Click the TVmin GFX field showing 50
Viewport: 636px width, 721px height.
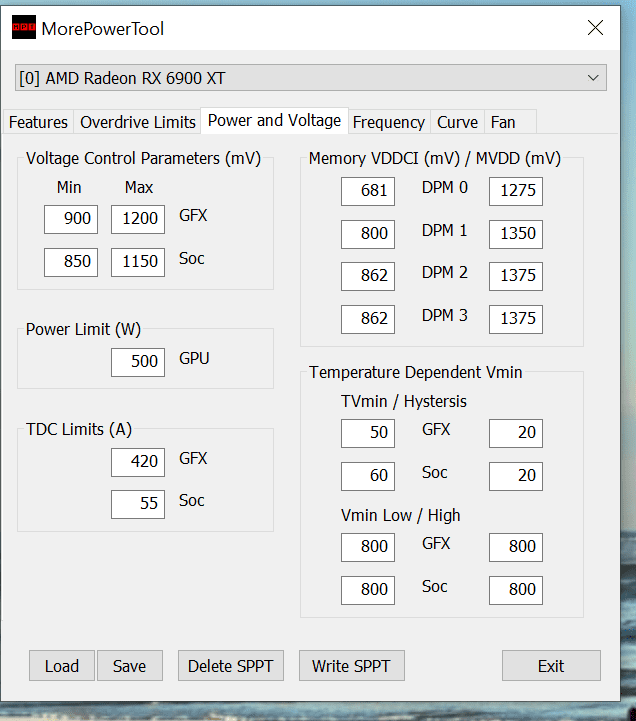click(x=368, y=433)
